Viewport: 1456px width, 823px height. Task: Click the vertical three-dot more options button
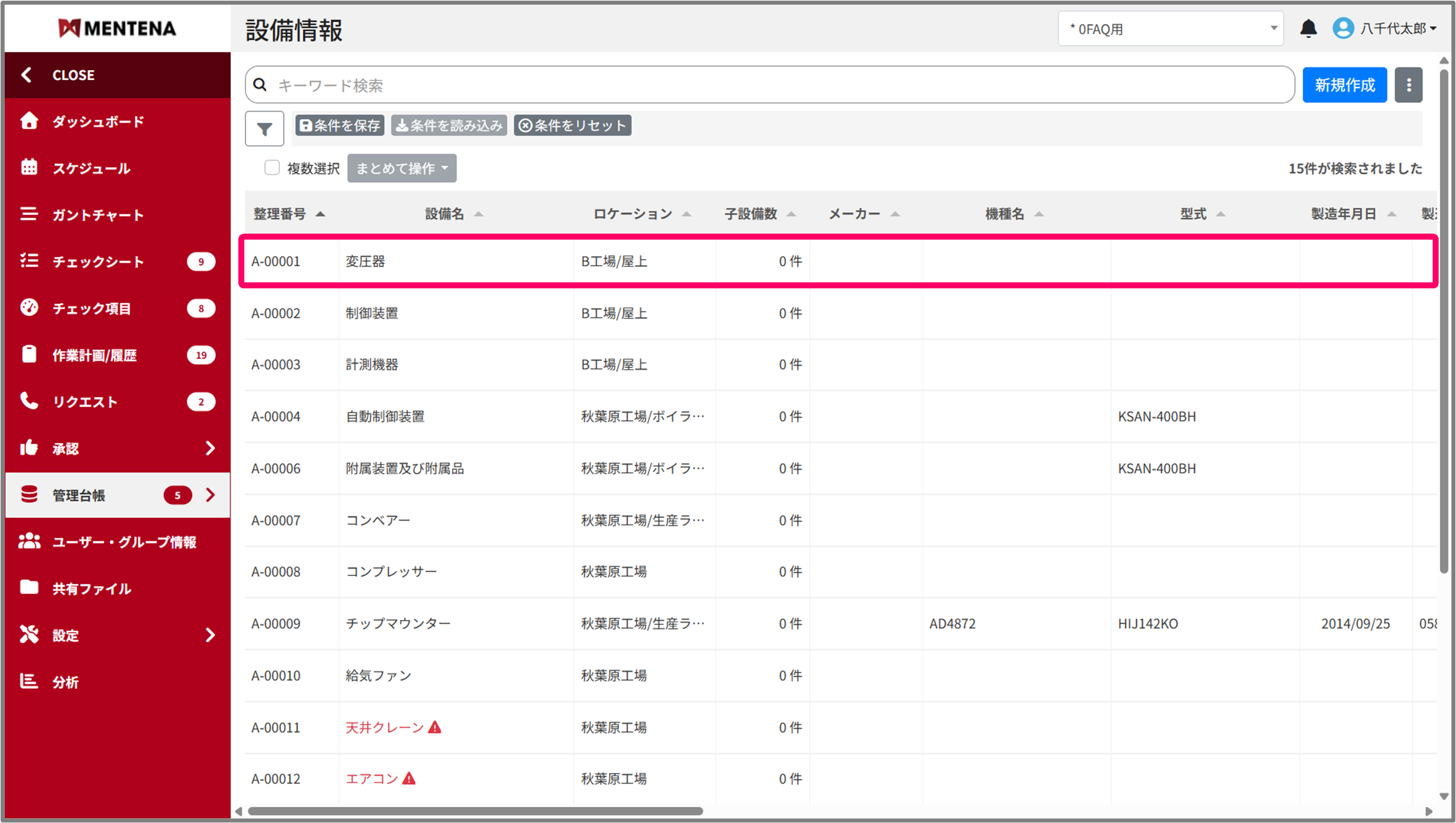coord(1409,85)
